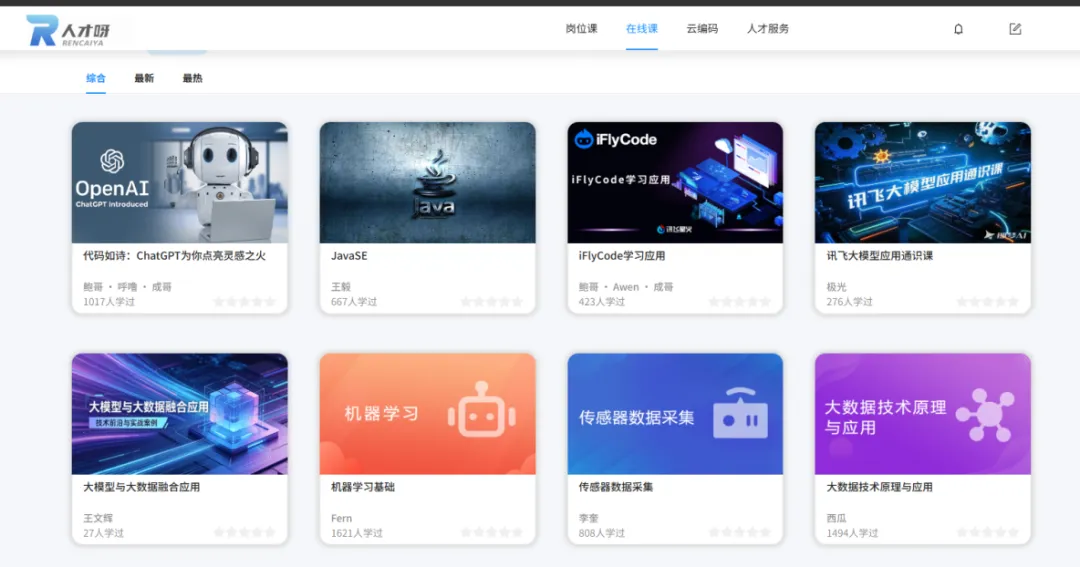The height and width of the screenshot is (567, 1080).
Task: Click the OpenAI logo on ChatGPT cover
Action: pyautogui.click(x=112, y=162)
